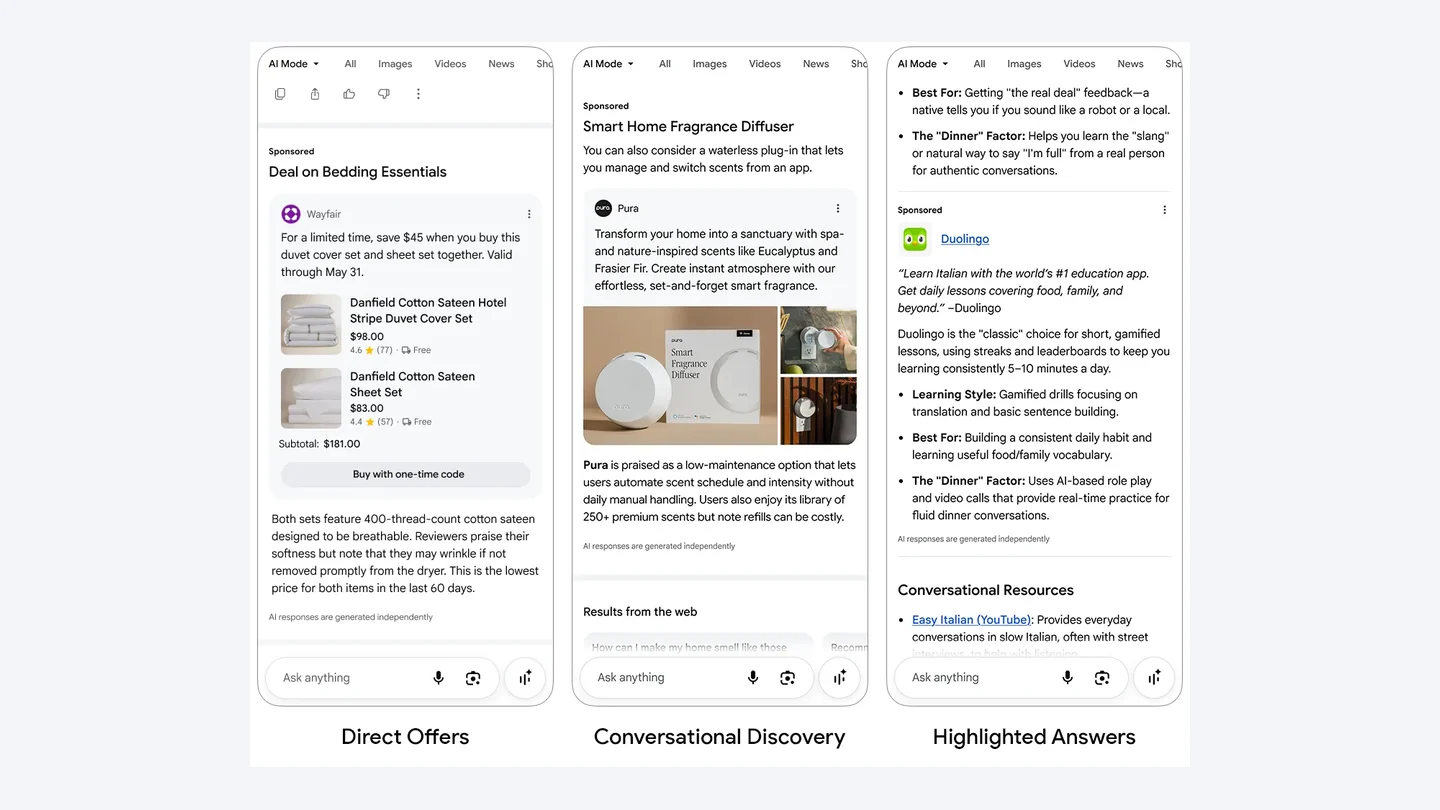The image size is (1440, 810).
Task: Open Pura diffuser plugged into outlet image
Action: point(818,340)
